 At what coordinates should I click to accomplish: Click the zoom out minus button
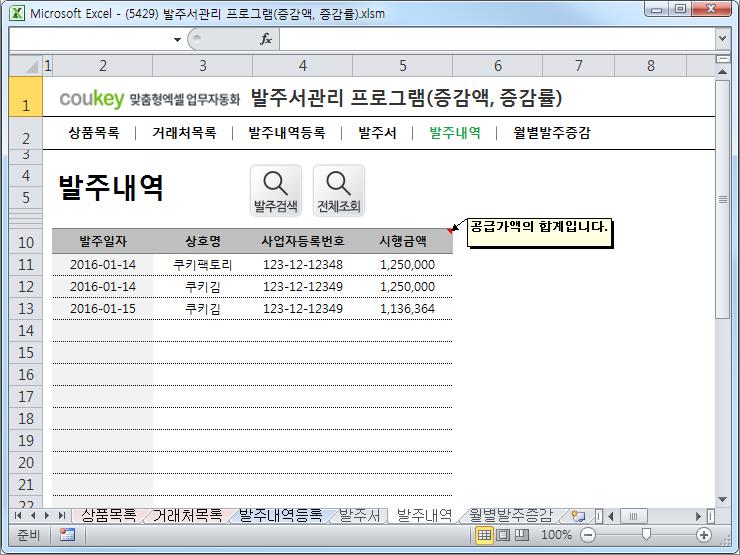588,535
